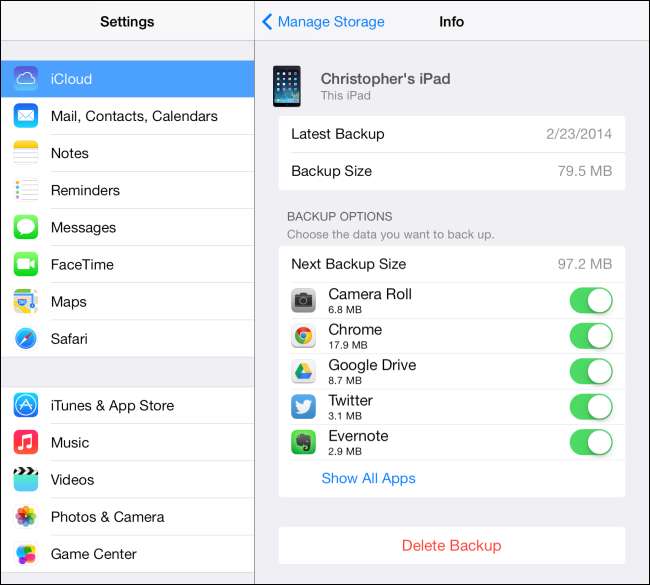Image resolution: width=650 pixels, height=585 pixels.
Task: Tap the Evernote elephant icon
Action: [x=303, y=442]
